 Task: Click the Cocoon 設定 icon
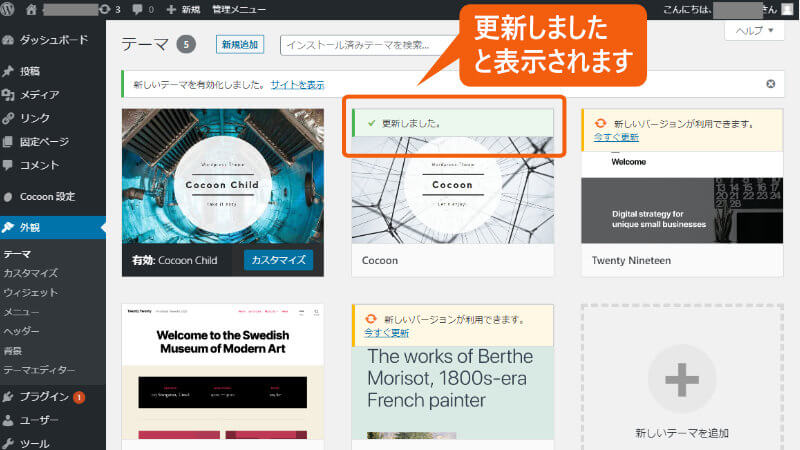(8, 196)
